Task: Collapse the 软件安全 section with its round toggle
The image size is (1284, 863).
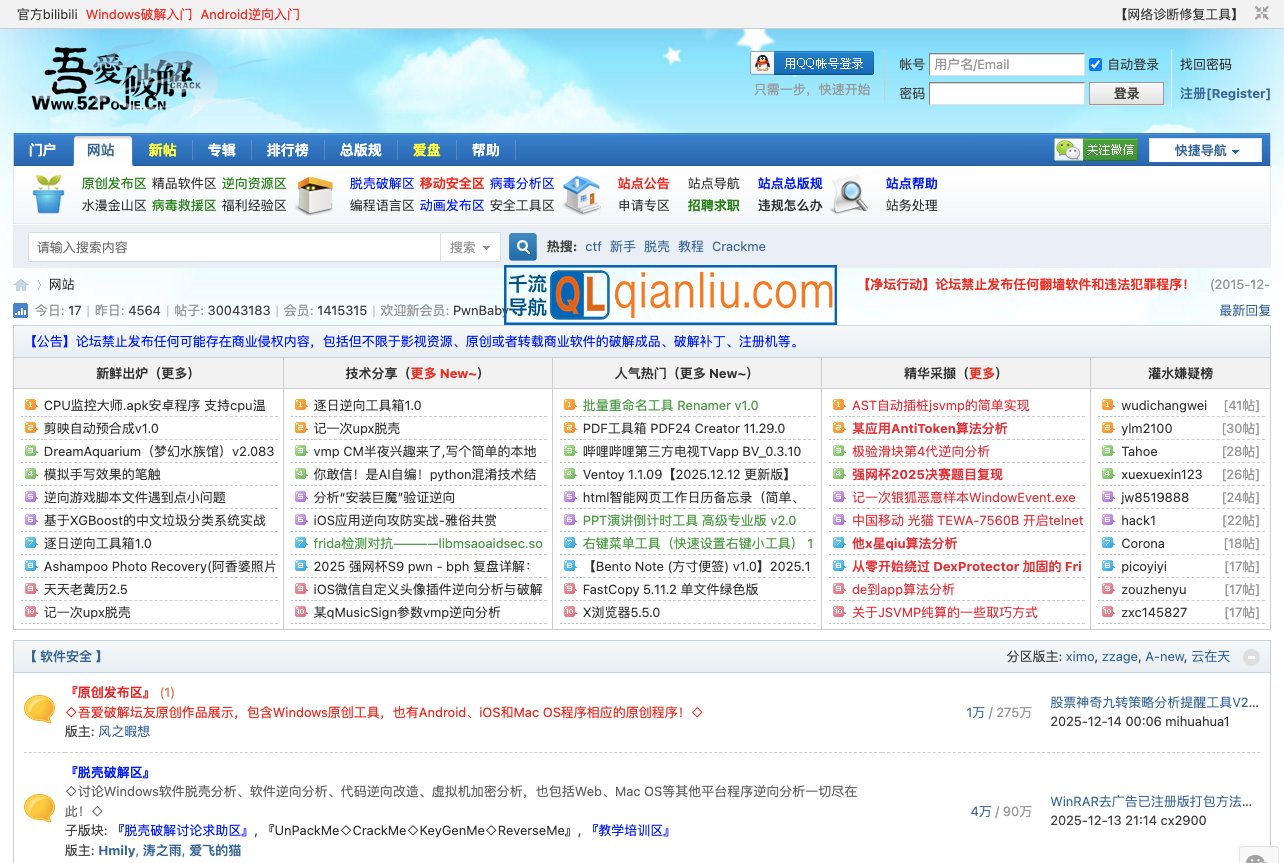Action: pyautogui.click(x=1251, y=656)
